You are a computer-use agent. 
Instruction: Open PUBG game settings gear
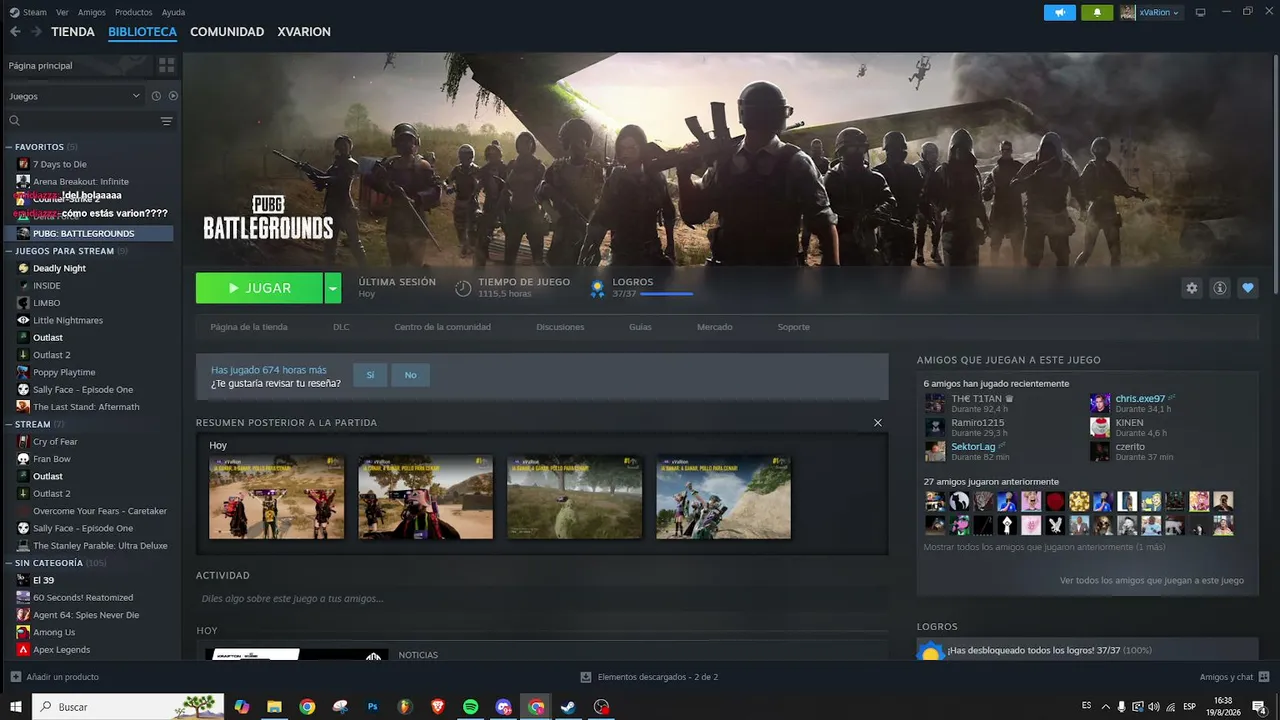click(1191, 288)
